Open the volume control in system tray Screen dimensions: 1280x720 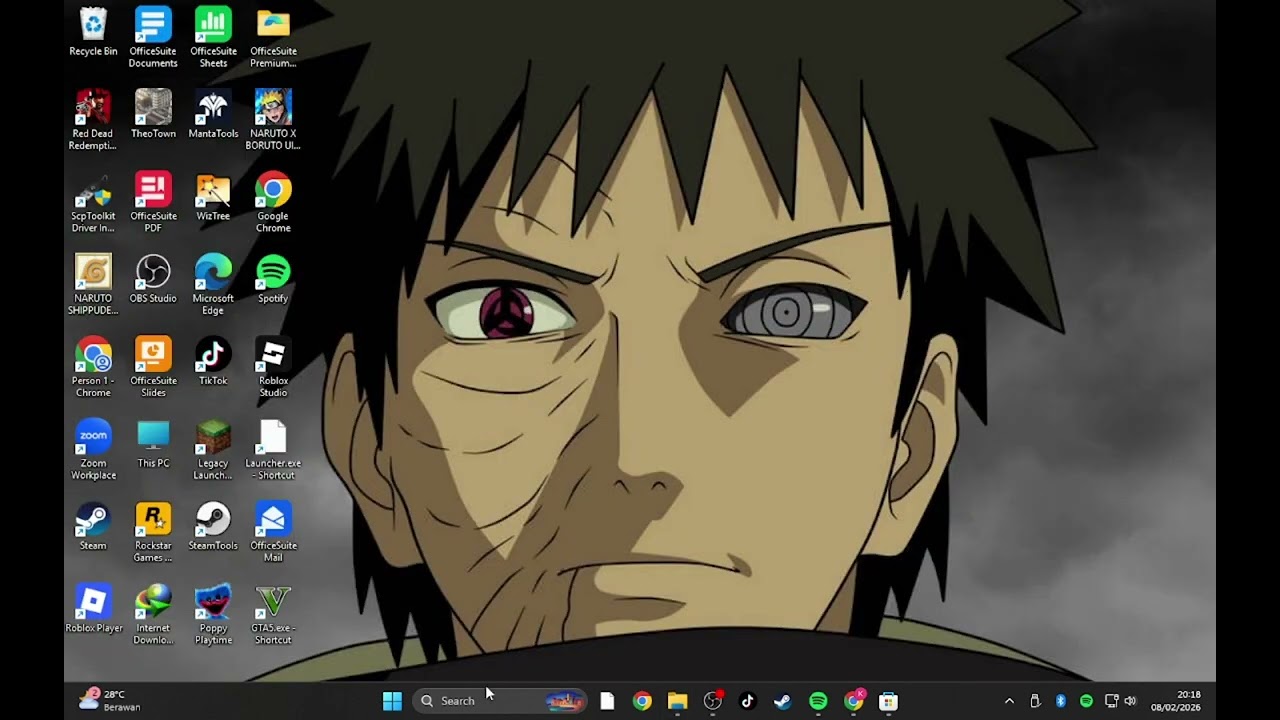(x=1130, y=701)
